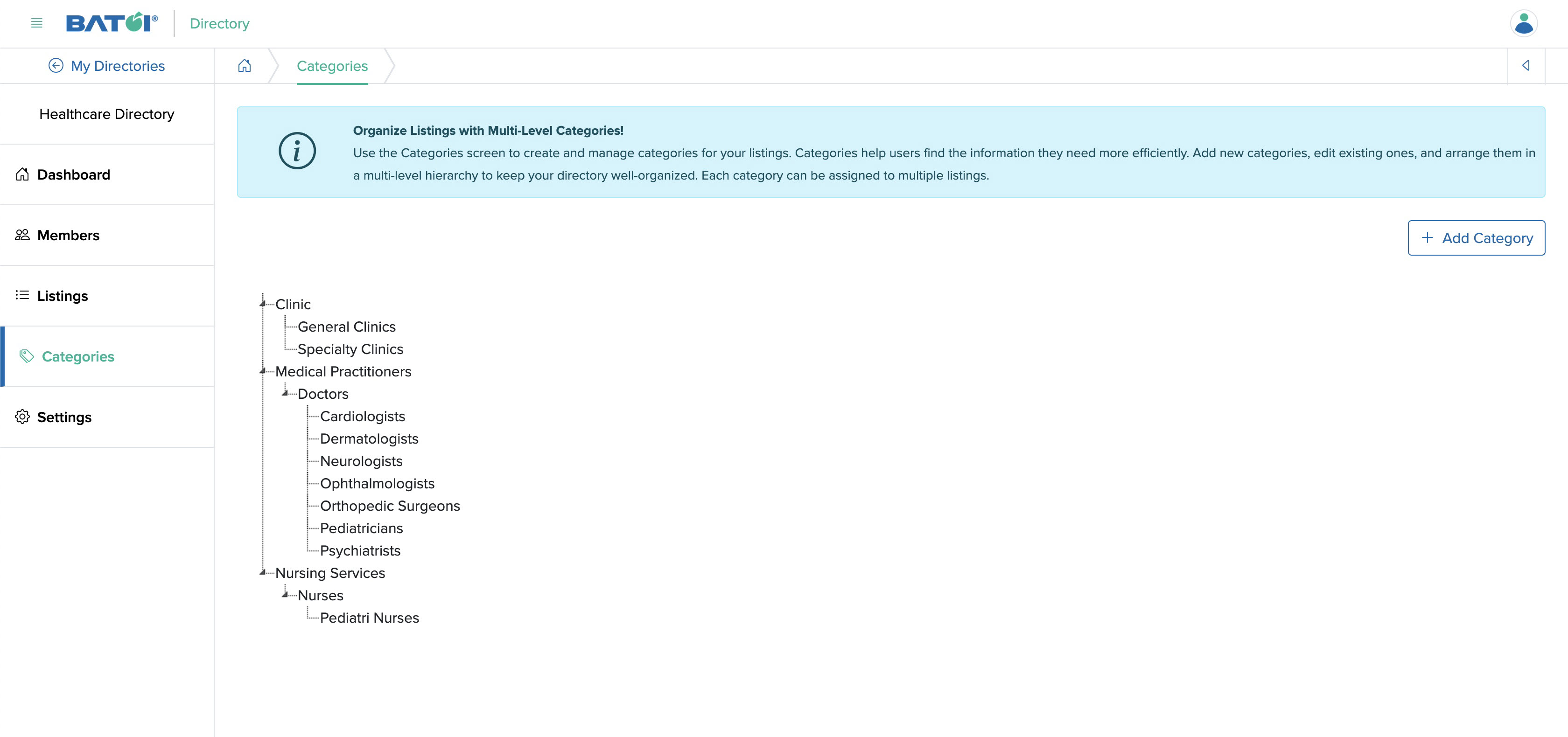1568x737 pixels.
Task: Click the Members group icon
Action: click(22, 234)
